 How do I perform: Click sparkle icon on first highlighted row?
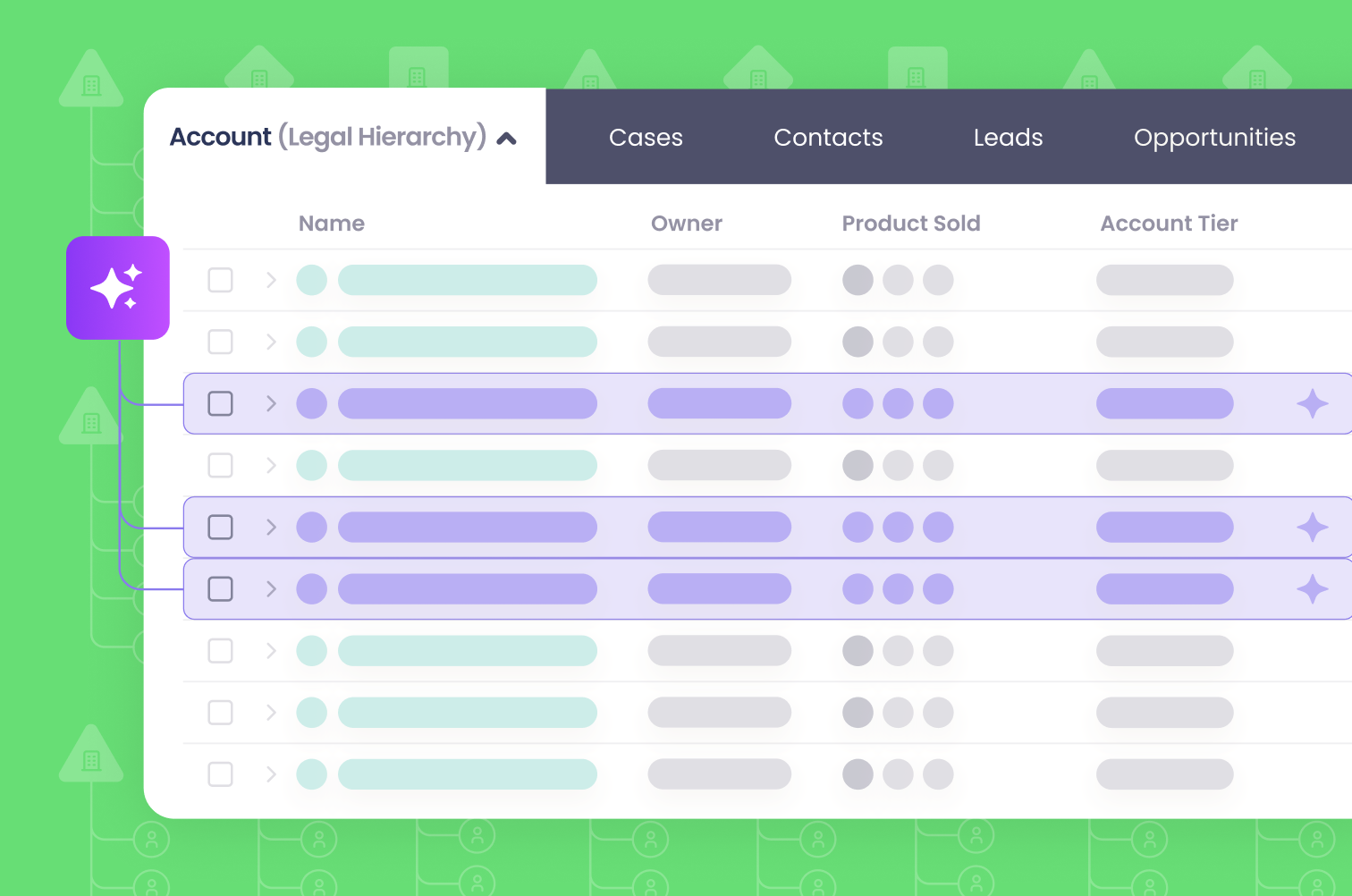pos(1312,404)
